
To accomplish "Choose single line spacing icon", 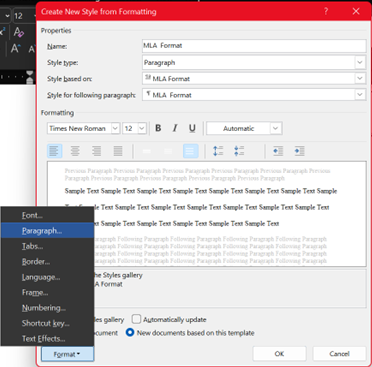I will (147, 151).
